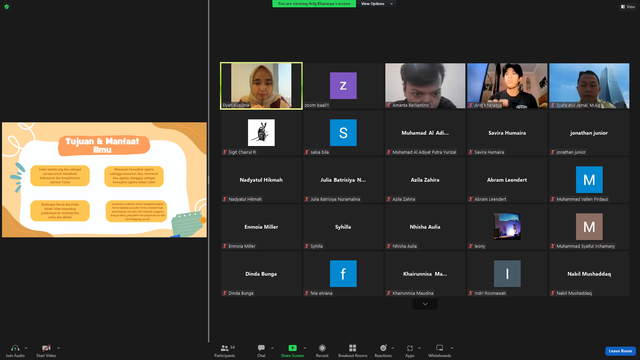Click muted mic icon beside Amanta Berliantino
Image resolution: width=640 pixels, height=360 pixels.
(389, 105)
